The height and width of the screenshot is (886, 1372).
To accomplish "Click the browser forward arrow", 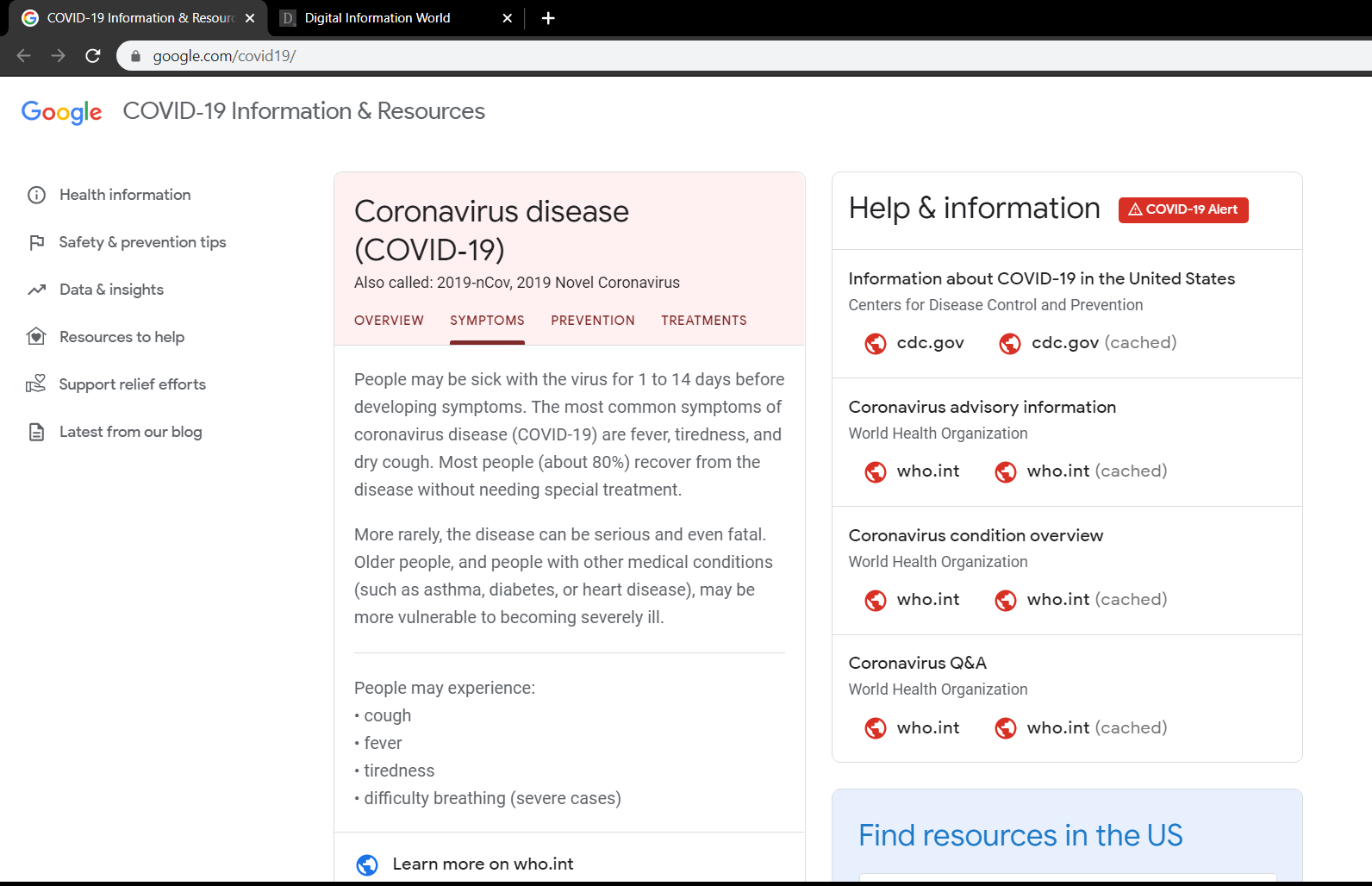I will point(58,56).
